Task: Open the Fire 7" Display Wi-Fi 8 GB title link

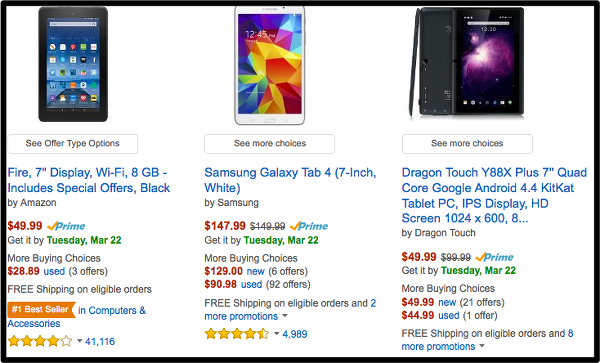Action: click(x=89, y=180)
